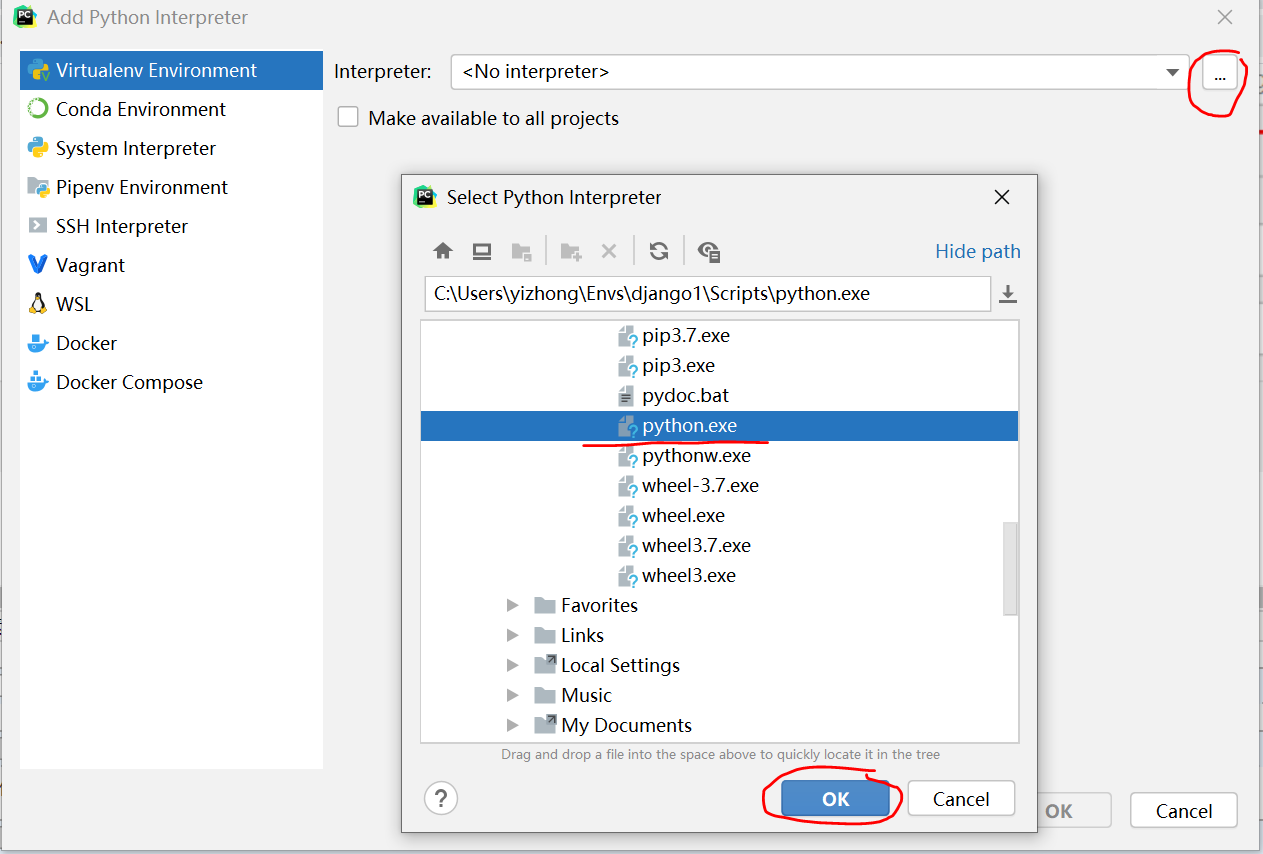1263x854 pixels.
Task: Select the Vagrant option
Action: tap(171, 265)
